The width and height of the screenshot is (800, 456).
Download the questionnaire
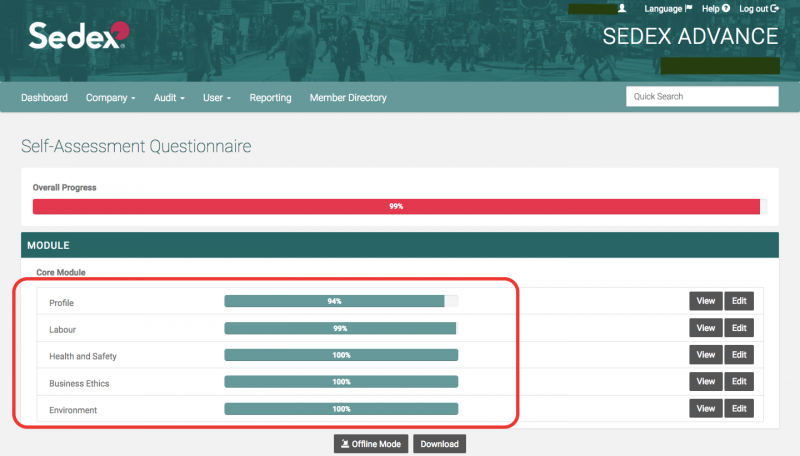pyautogui.click(x=439, y=444)
